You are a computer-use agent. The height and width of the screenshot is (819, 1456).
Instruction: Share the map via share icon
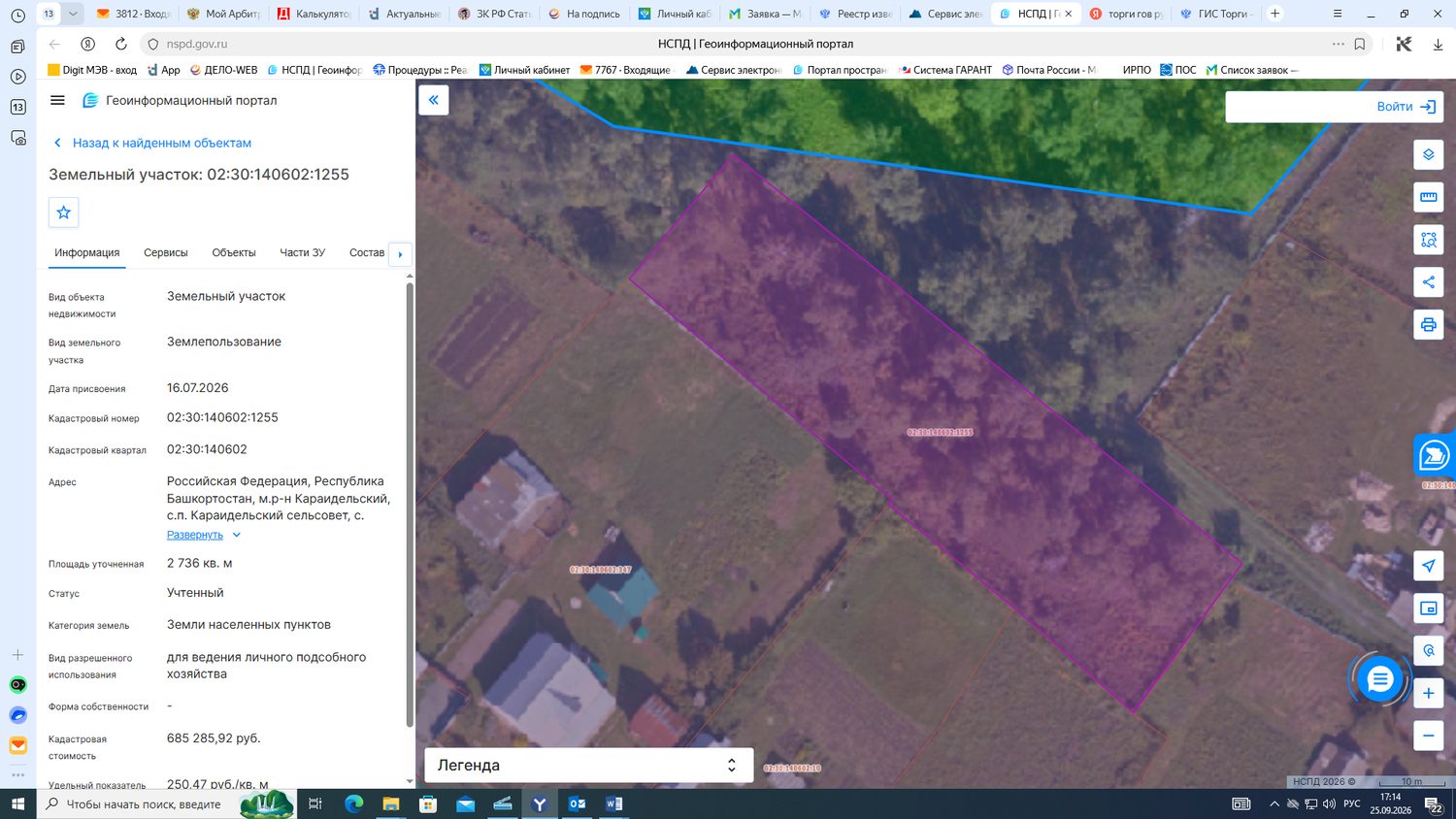tap(1428, 282)
